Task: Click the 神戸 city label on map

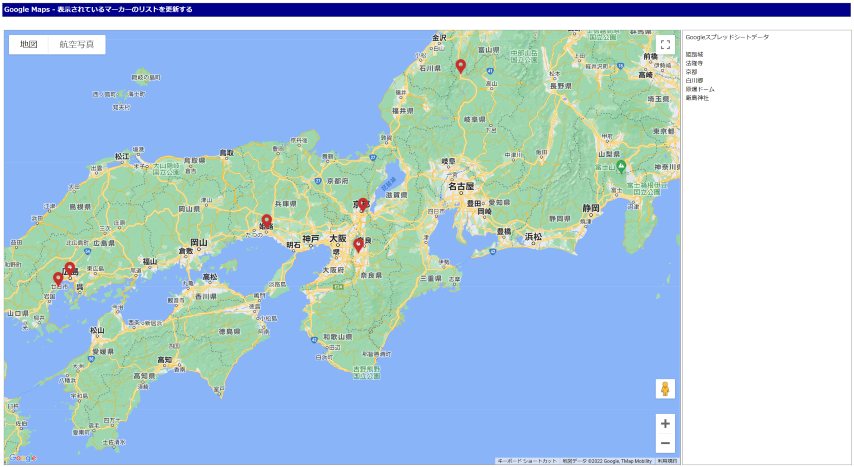Action: pos(311,239)
